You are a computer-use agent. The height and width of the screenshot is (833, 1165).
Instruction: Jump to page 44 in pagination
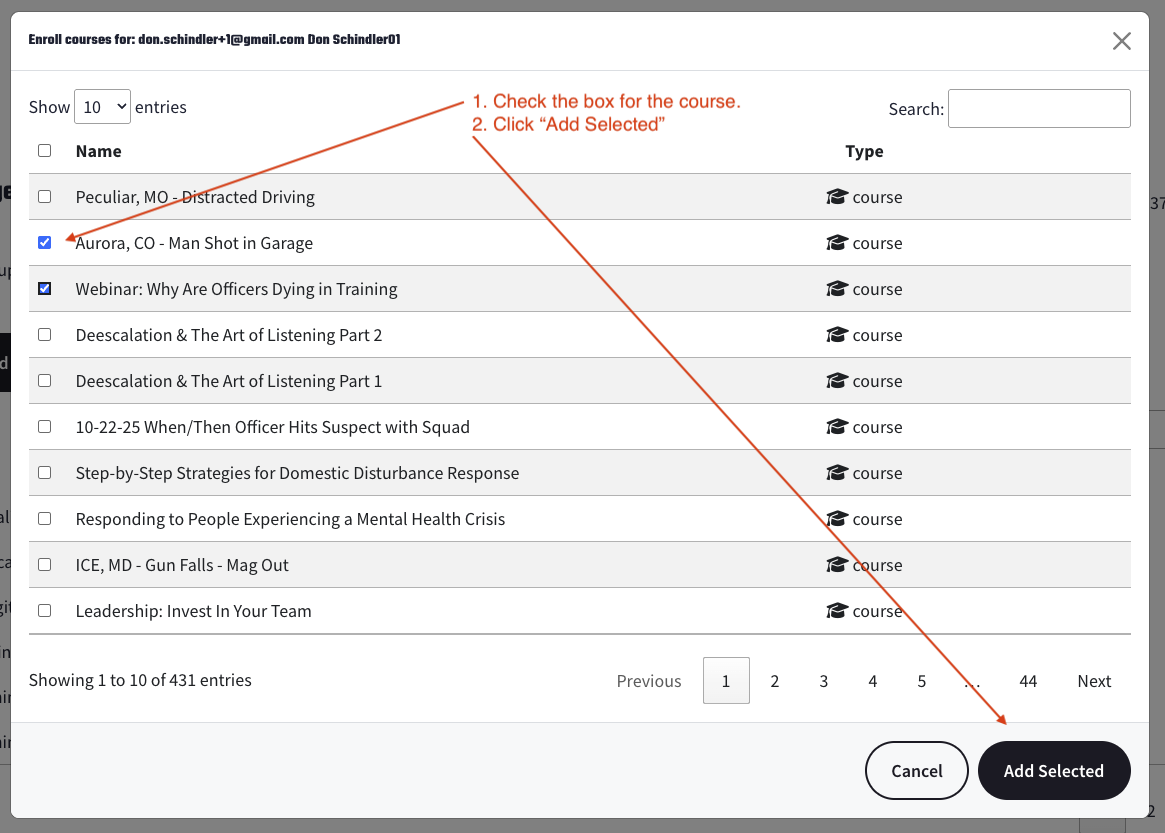(x=1027, y=681)
